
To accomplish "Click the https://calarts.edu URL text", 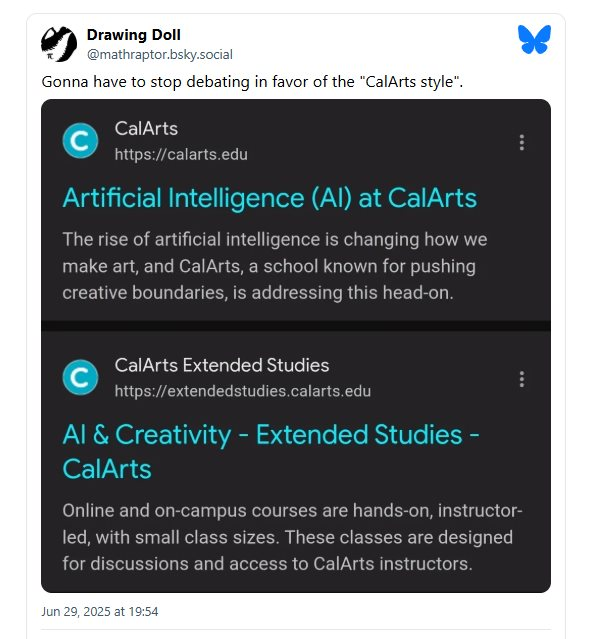I will tap(181, 154).
